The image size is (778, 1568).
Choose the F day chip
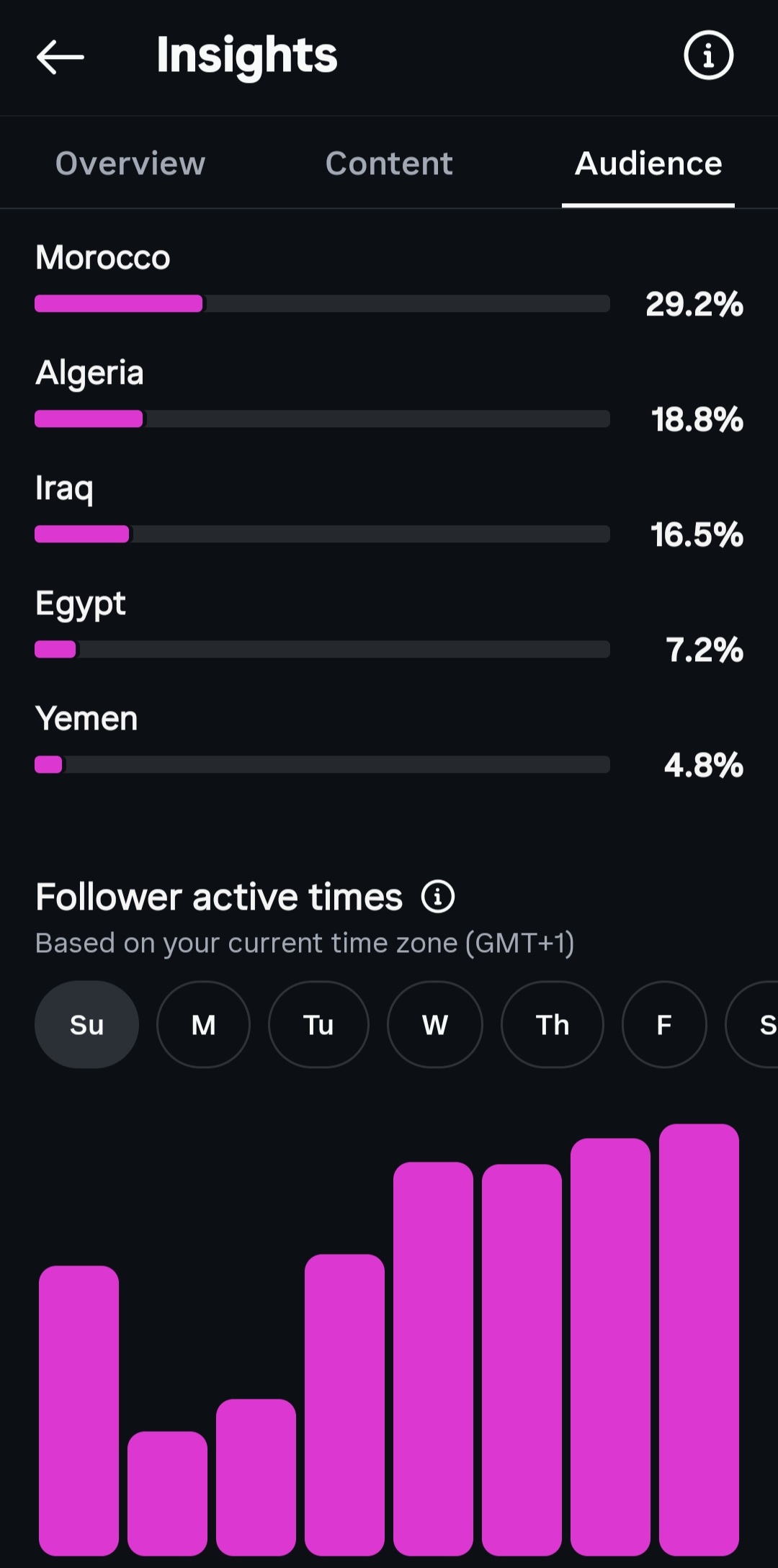coord(664,1024)
